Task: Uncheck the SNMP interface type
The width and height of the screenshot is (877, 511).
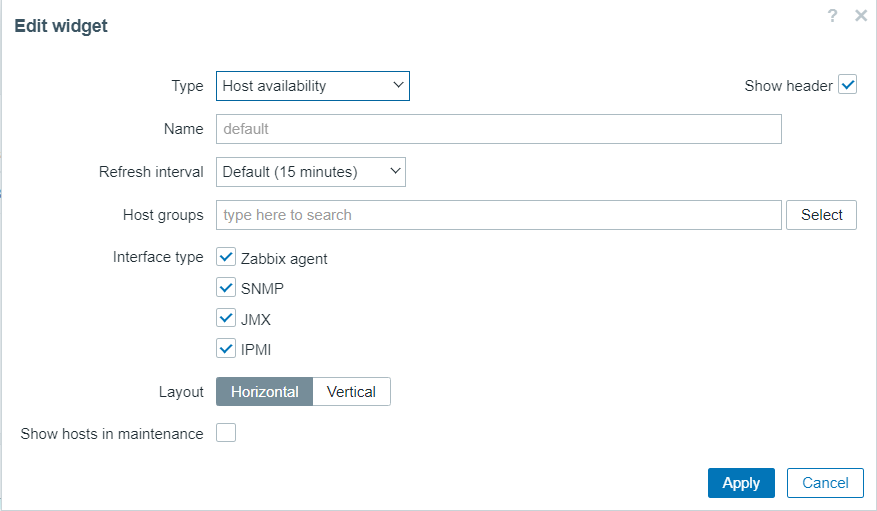Action: tap(226, 288)
